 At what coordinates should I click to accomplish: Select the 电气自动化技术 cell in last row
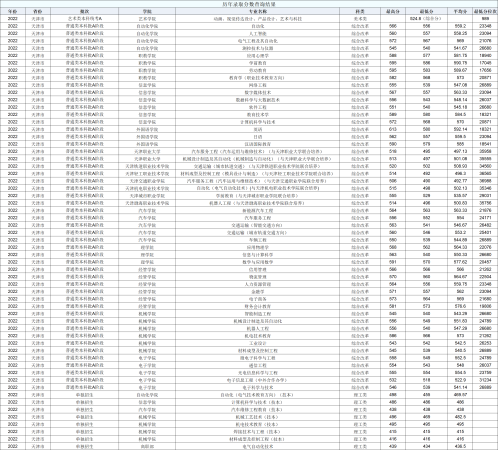[x=258, y=446]
